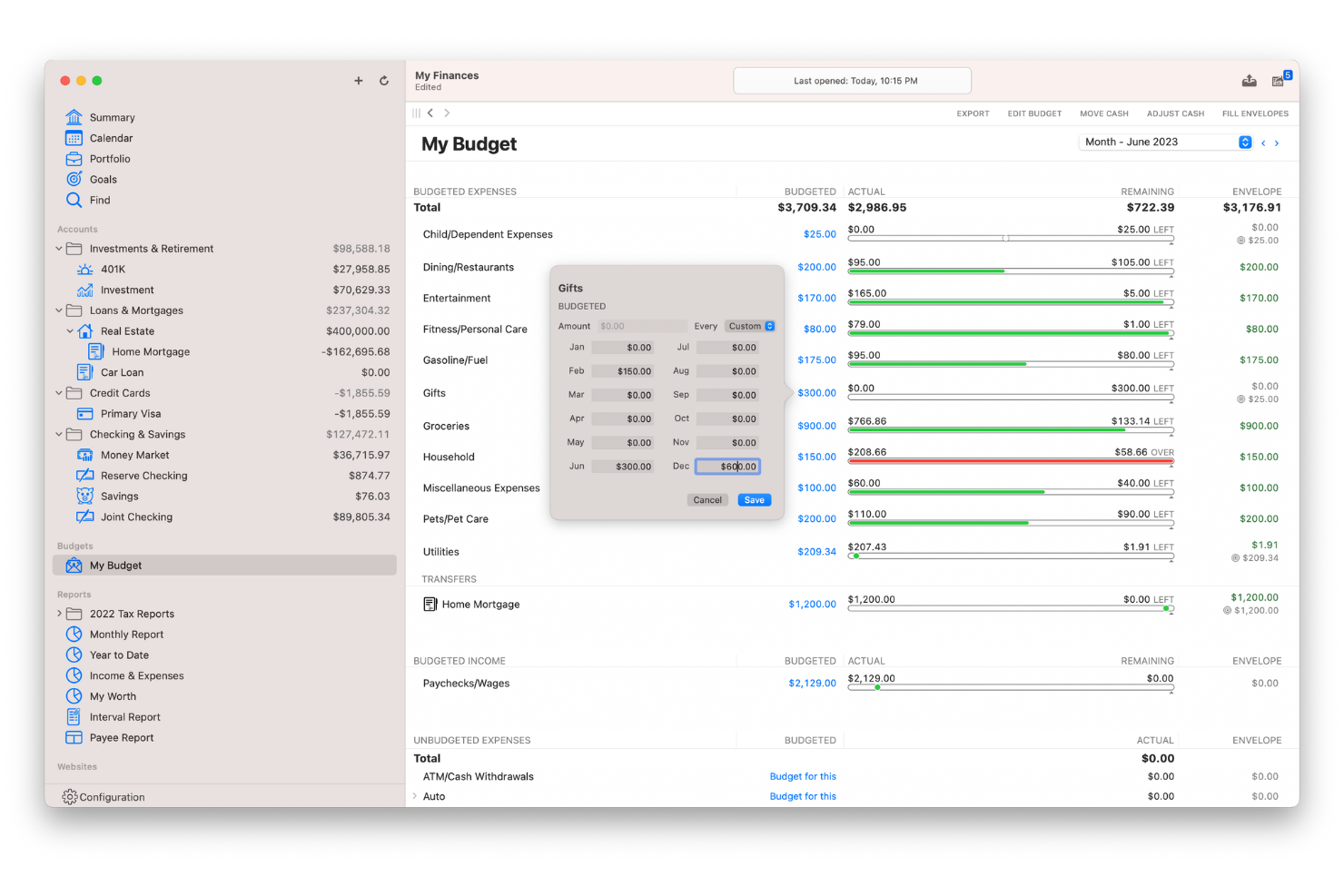Click the refresh icon above the sidebar
1344x896 pixels.
384,81
